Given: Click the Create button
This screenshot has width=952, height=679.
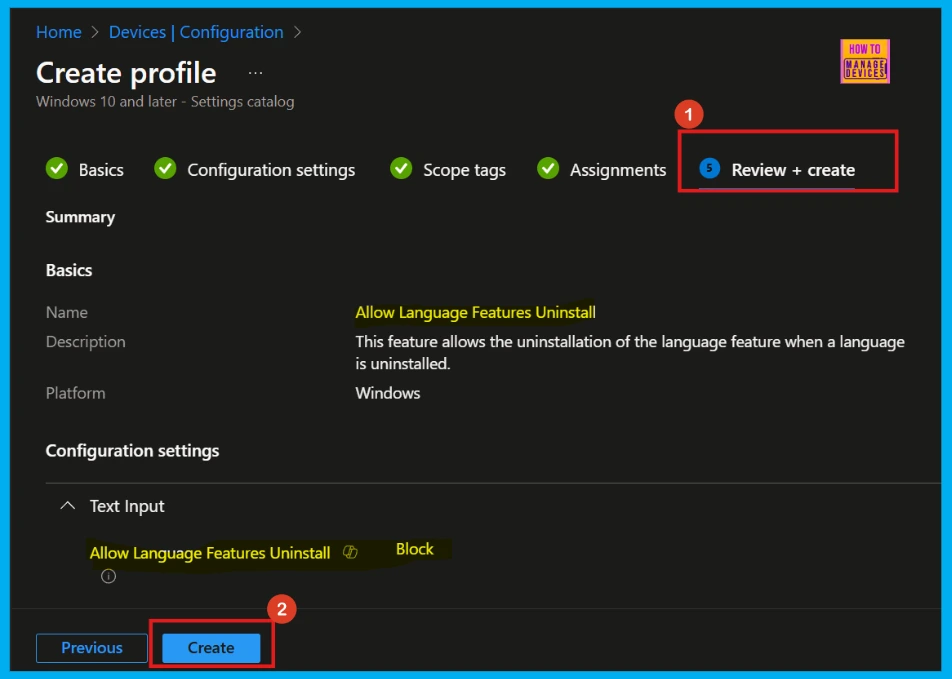Looking at the screenshot, I should (211, 647).
